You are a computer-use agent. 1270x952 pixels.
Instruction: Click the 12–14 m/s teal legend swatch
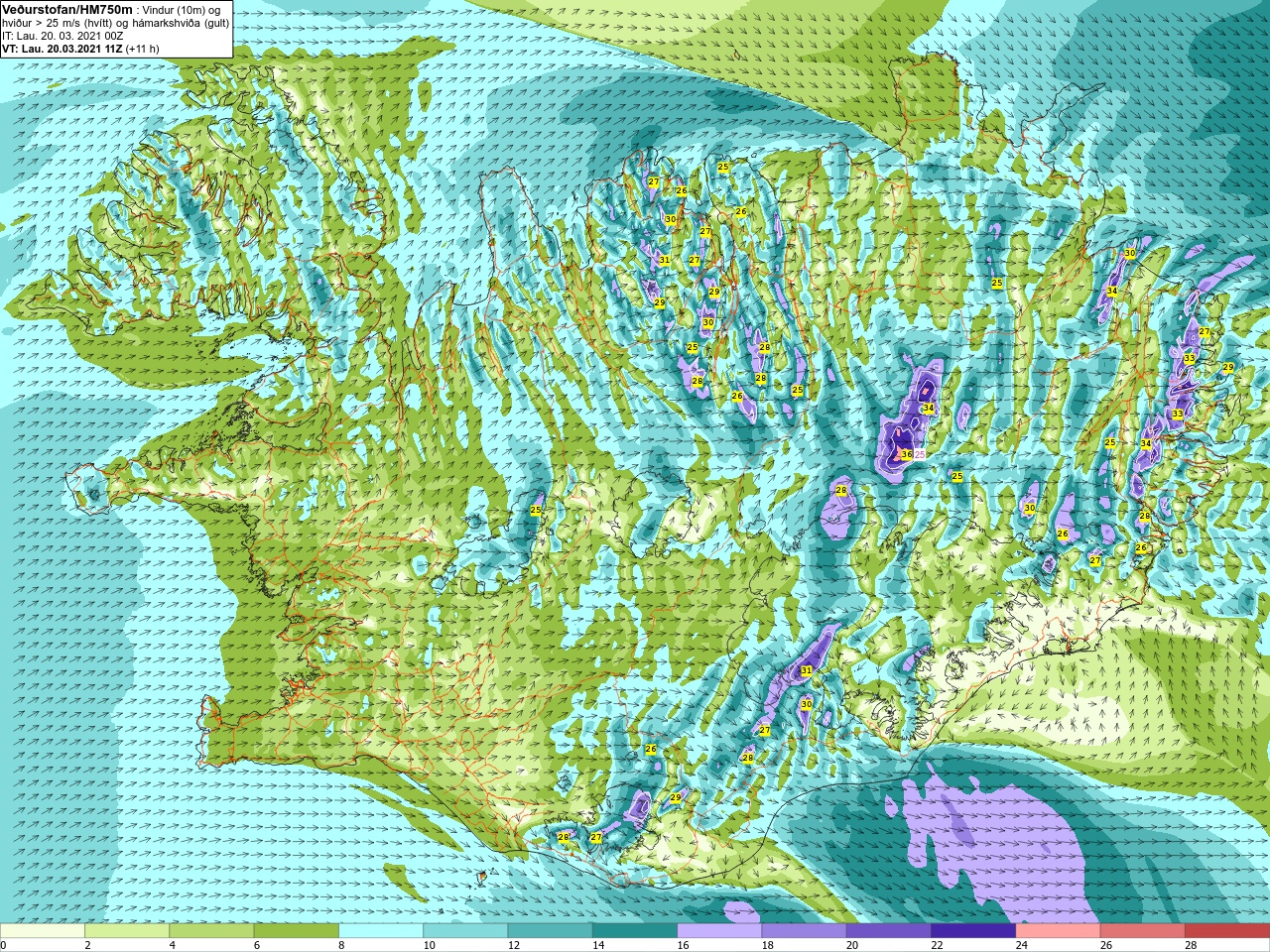point(550,931)
